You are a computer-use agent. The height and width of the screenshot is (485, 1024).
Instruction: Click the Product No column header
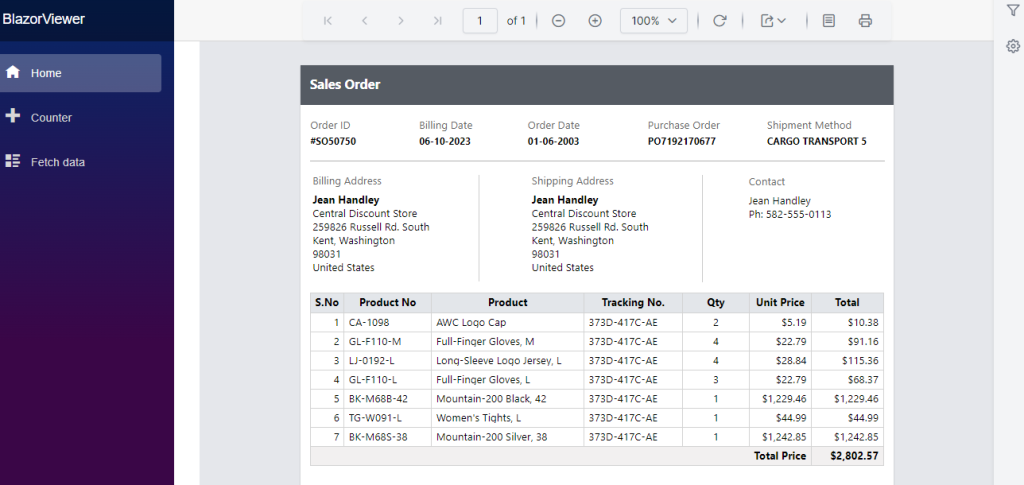[387, 303]
